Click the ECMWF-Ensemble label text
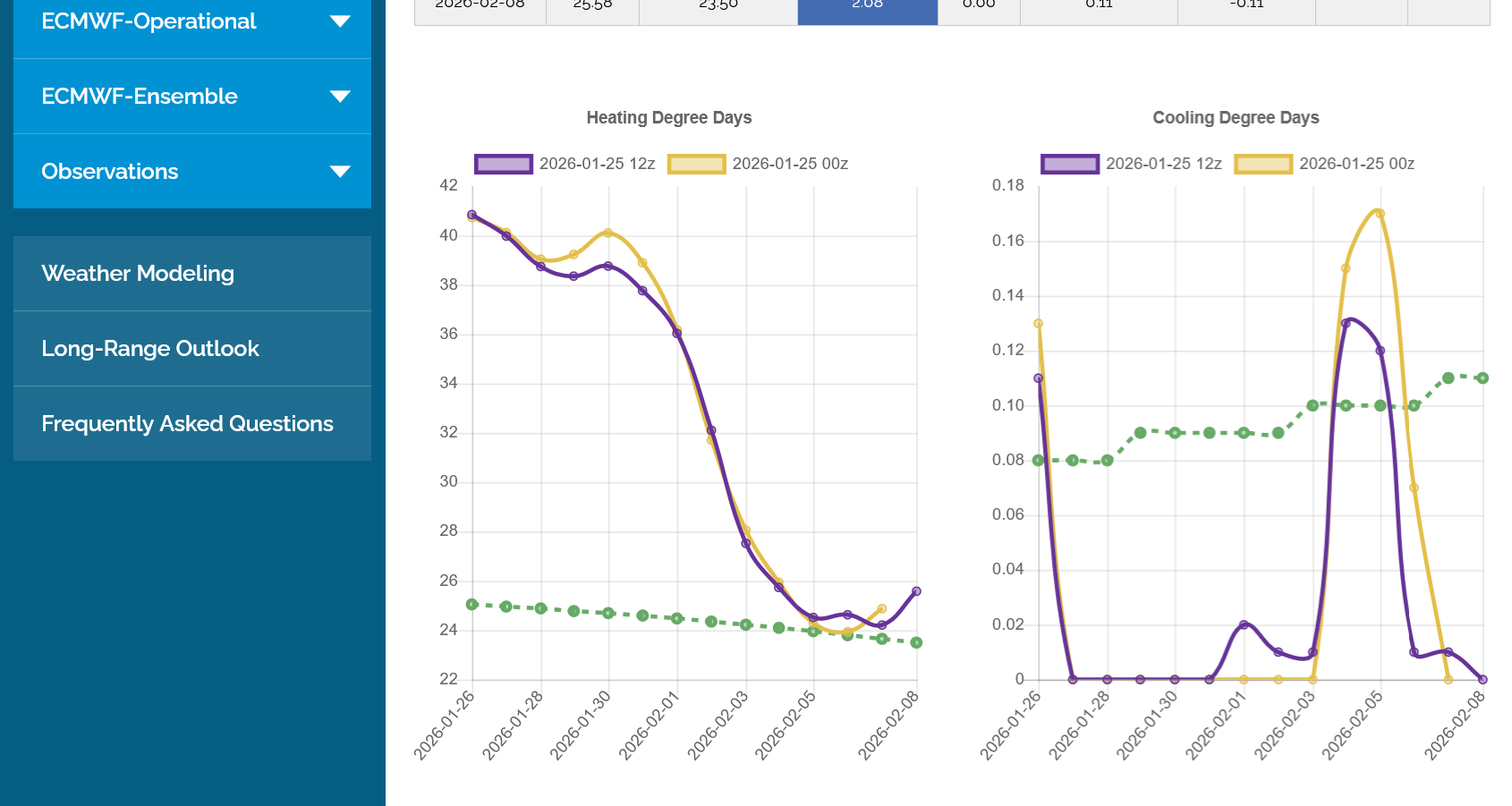Image resolution: width=1512 pixels, height=806 pixels. [140, 97]
